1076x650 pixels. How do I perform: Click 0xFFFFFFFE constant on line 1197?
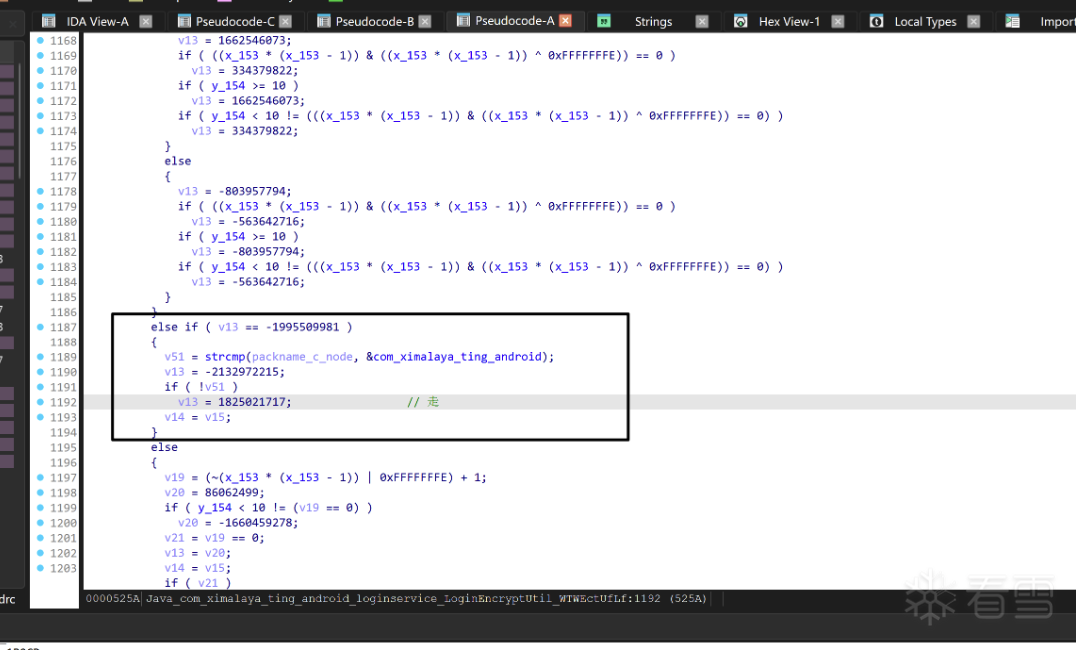413,478
